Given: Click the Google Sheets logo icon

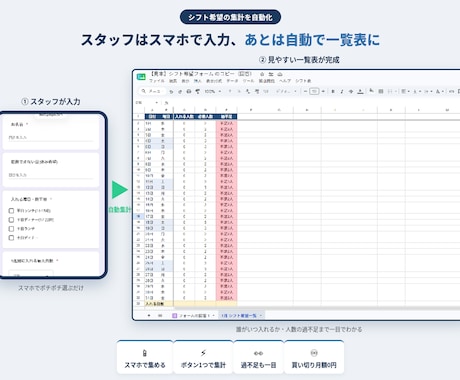Looking at the screenshot, I should pos(141,77).
